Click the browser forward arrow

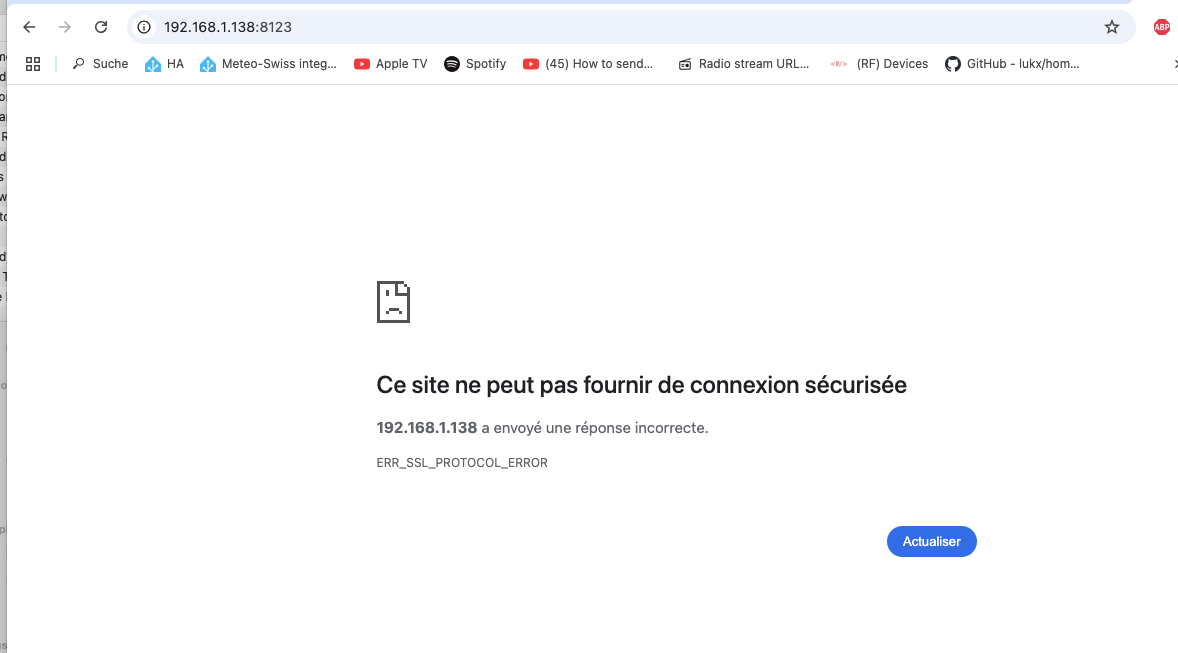coord(65,27)
